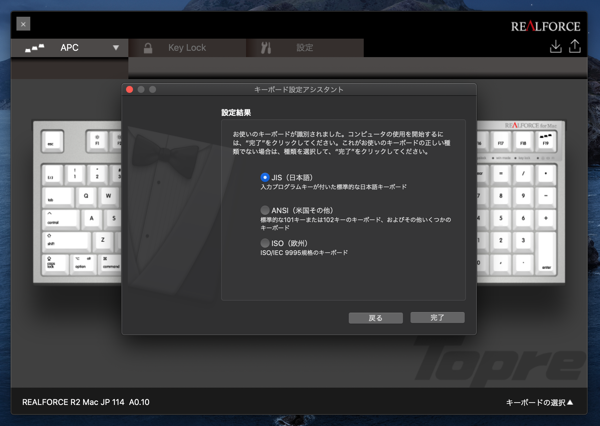Click the F19 key on keyboard image
600x426 pixels.
click(546, 141)
